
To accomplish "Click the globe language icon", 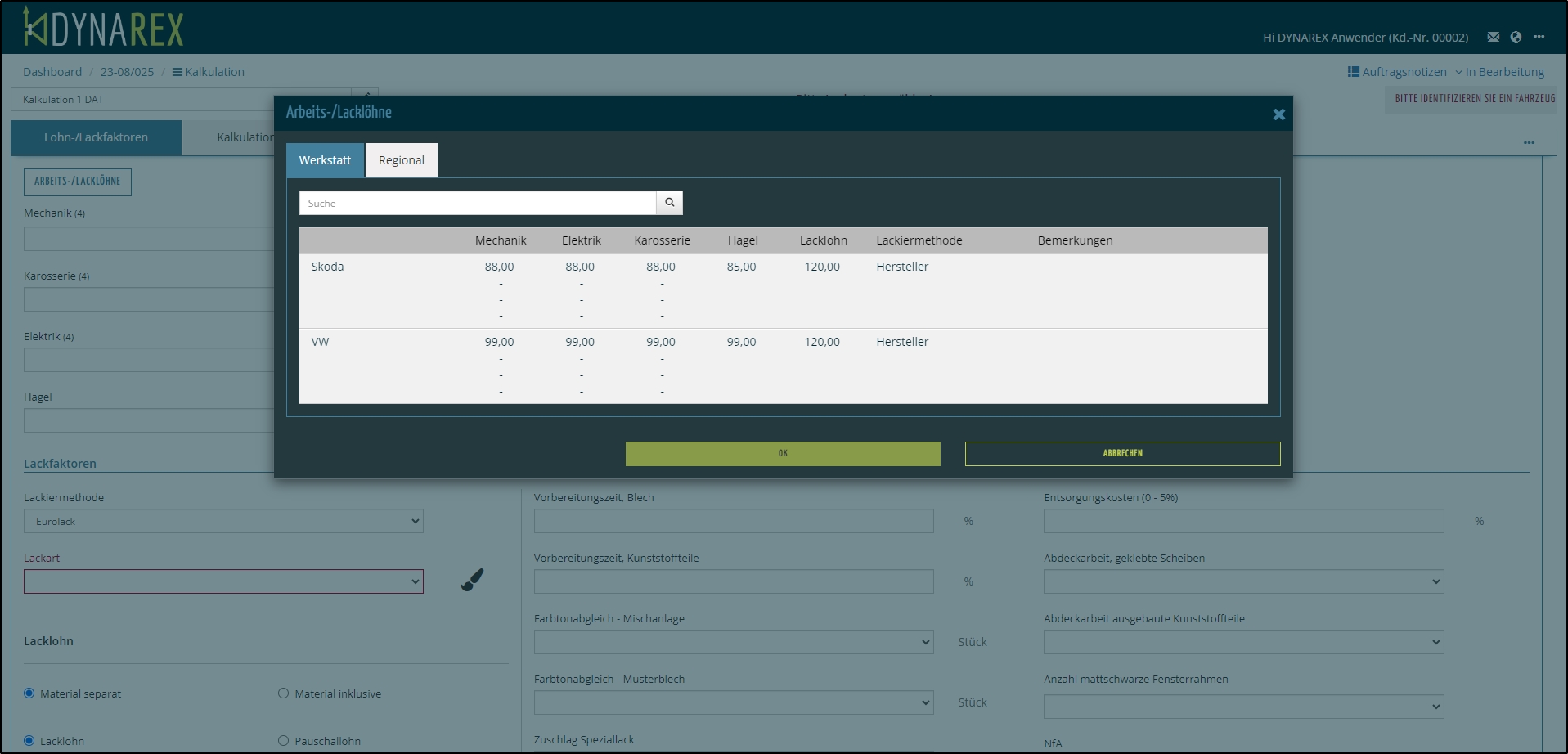I will coord(1516,37).
